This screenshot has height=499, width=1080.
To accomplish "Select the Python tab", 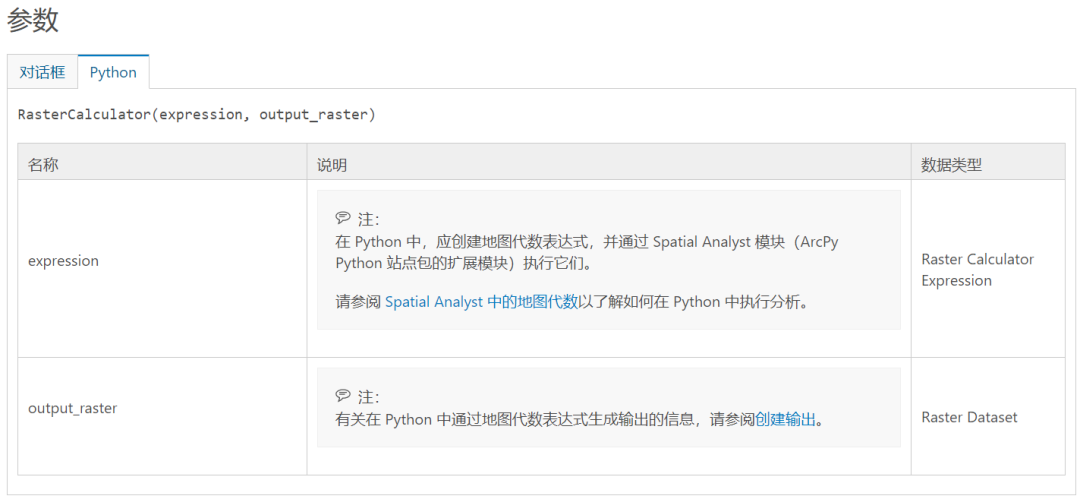I will click(113, 72).
